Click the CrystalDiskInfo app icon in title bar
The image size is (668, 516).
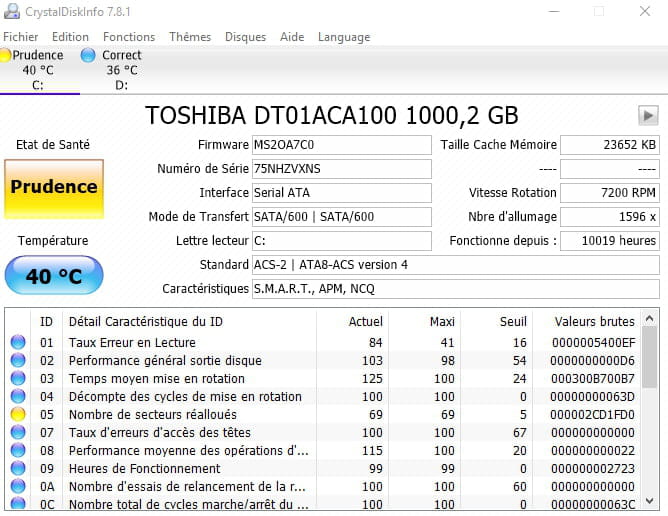coord(12,12)
